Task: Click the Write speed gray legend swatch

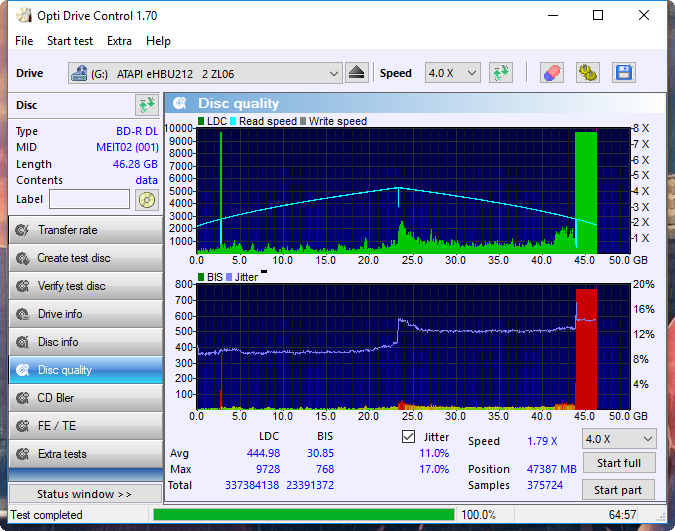Action: coord(303,121)
